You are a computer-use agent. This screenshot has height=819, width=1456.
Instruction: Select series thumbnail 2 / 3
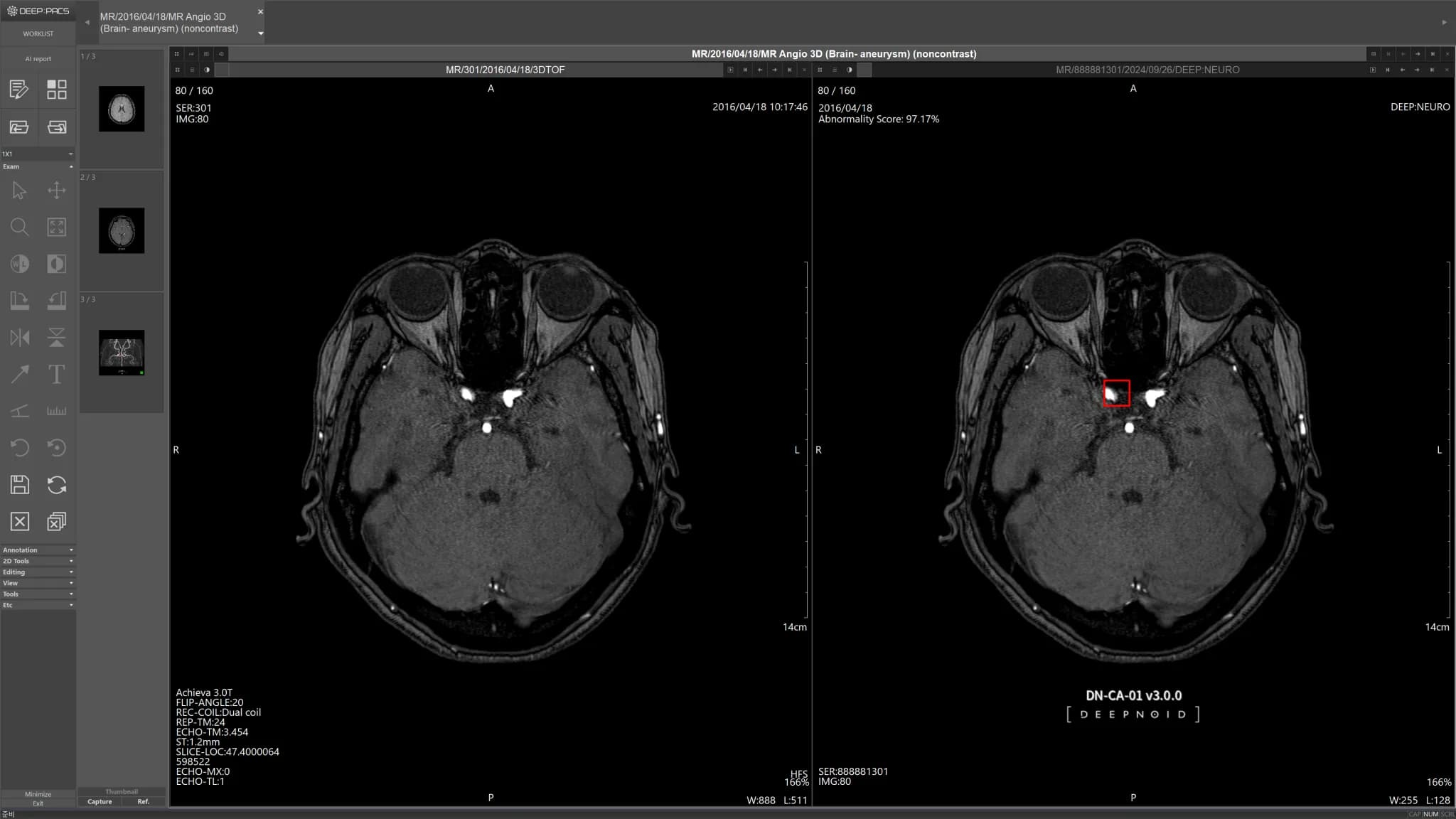[x=122, y=230]
